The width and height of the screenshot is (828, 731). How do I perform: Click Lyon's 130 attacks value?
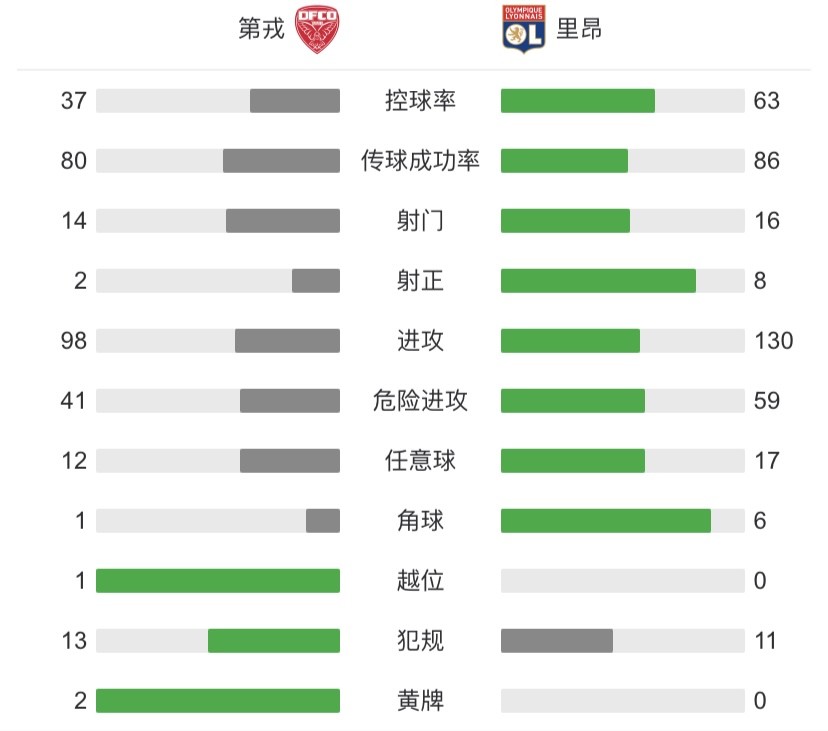pyautogui.click(x=774, y=341)
